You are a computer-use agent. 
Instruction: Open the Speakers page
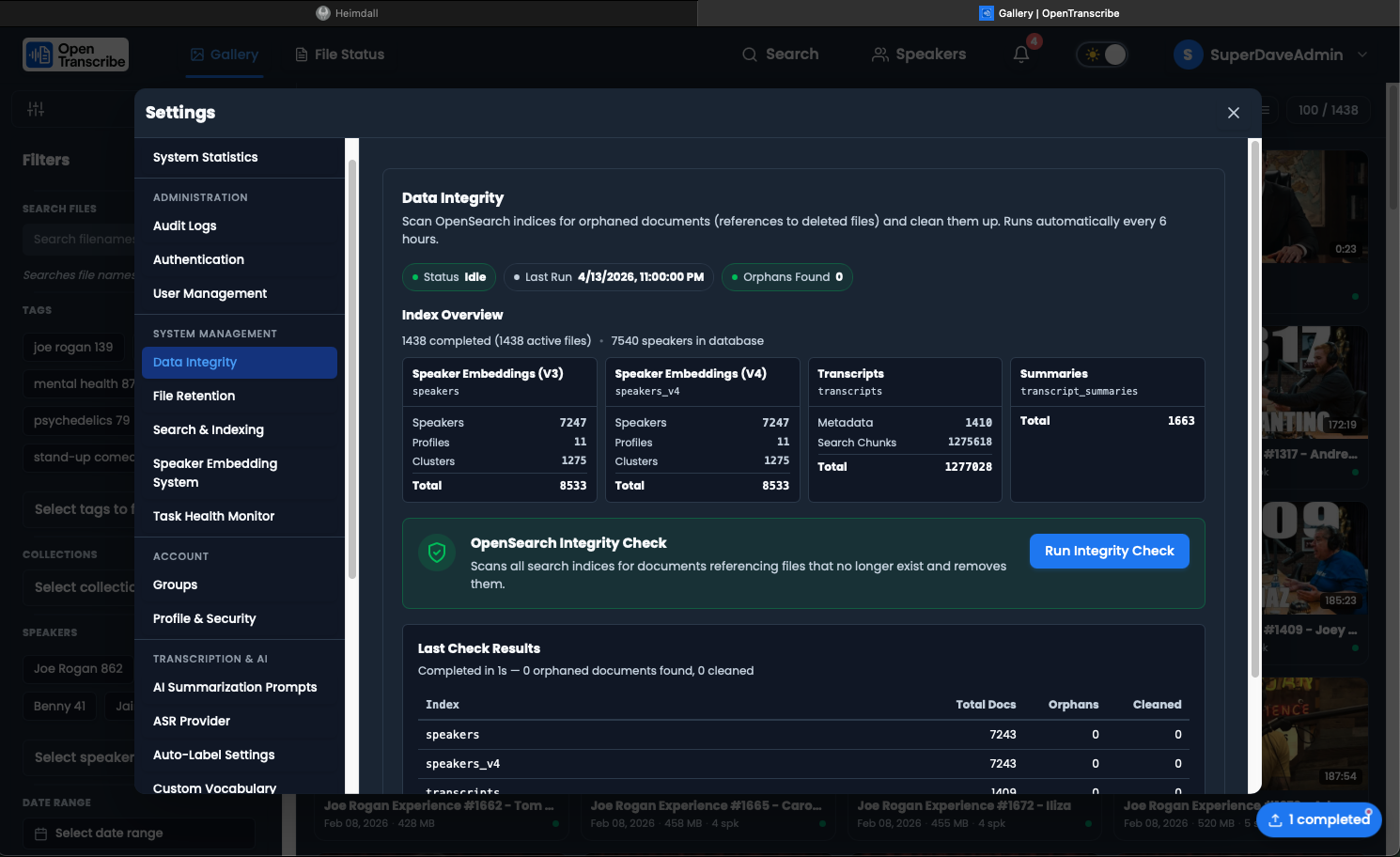point(919,55)
